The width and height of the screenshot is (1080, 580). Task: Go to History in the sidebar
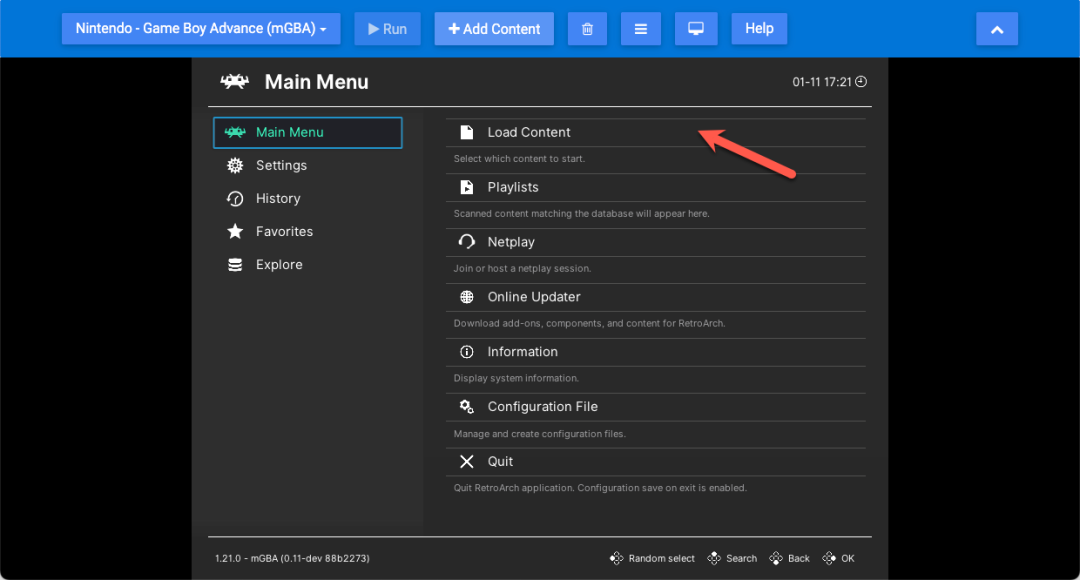277,198
